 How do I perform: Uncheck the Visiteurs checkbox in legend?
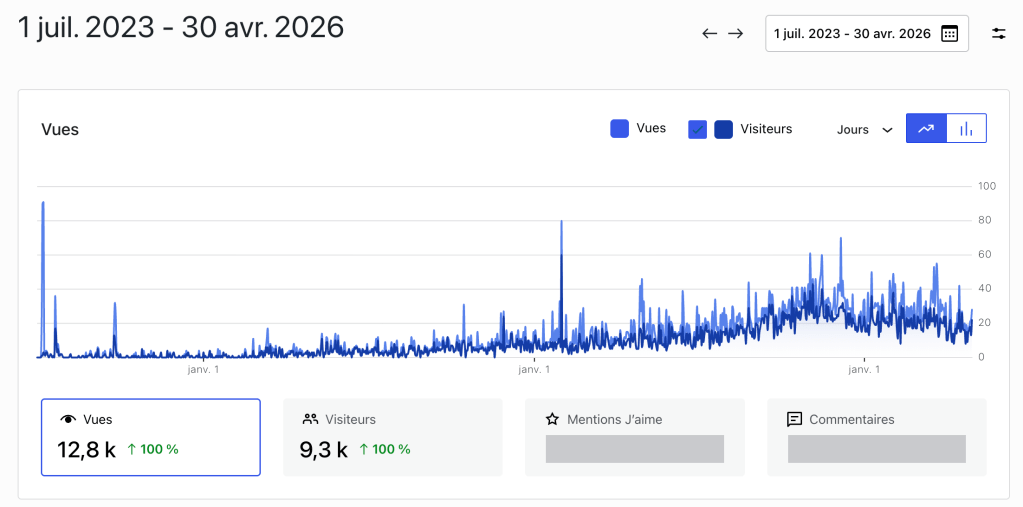click(697, 130)
